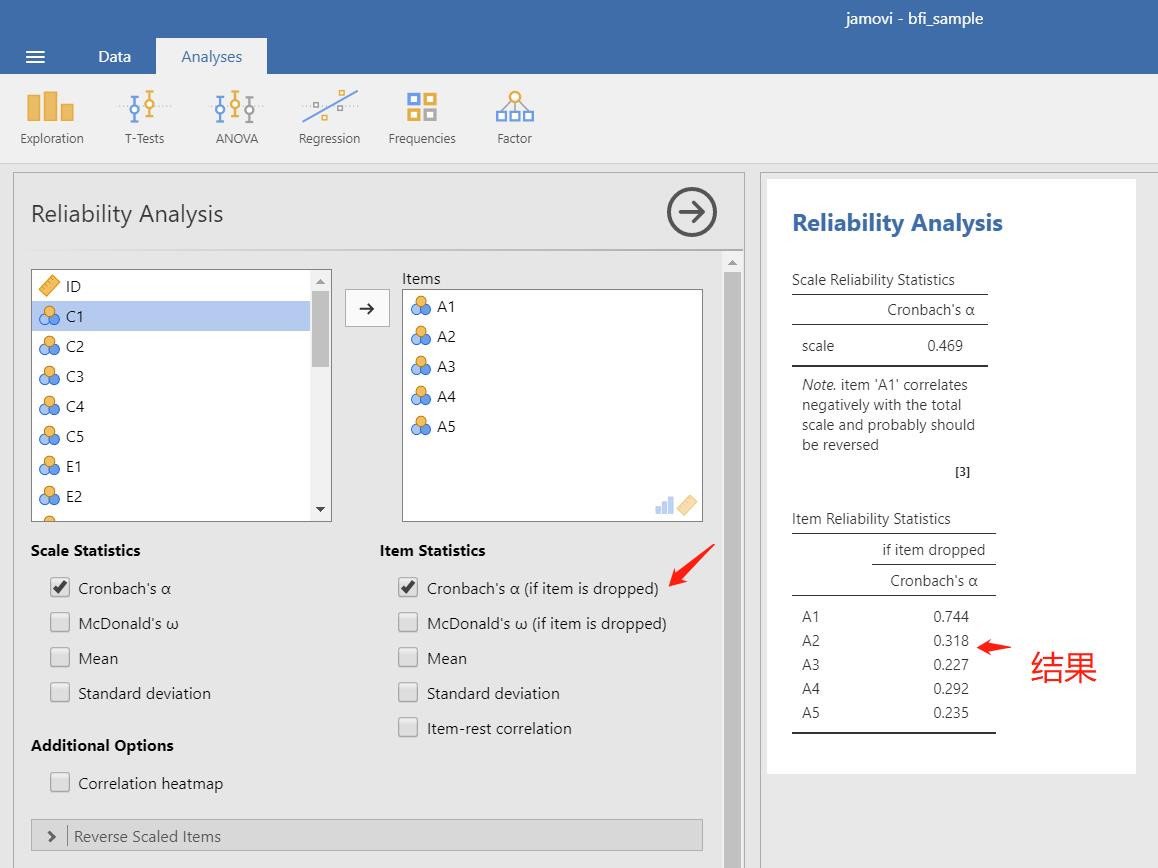
Task: Click the options panel scroll up arrow
Action: [x=733, y=262]
